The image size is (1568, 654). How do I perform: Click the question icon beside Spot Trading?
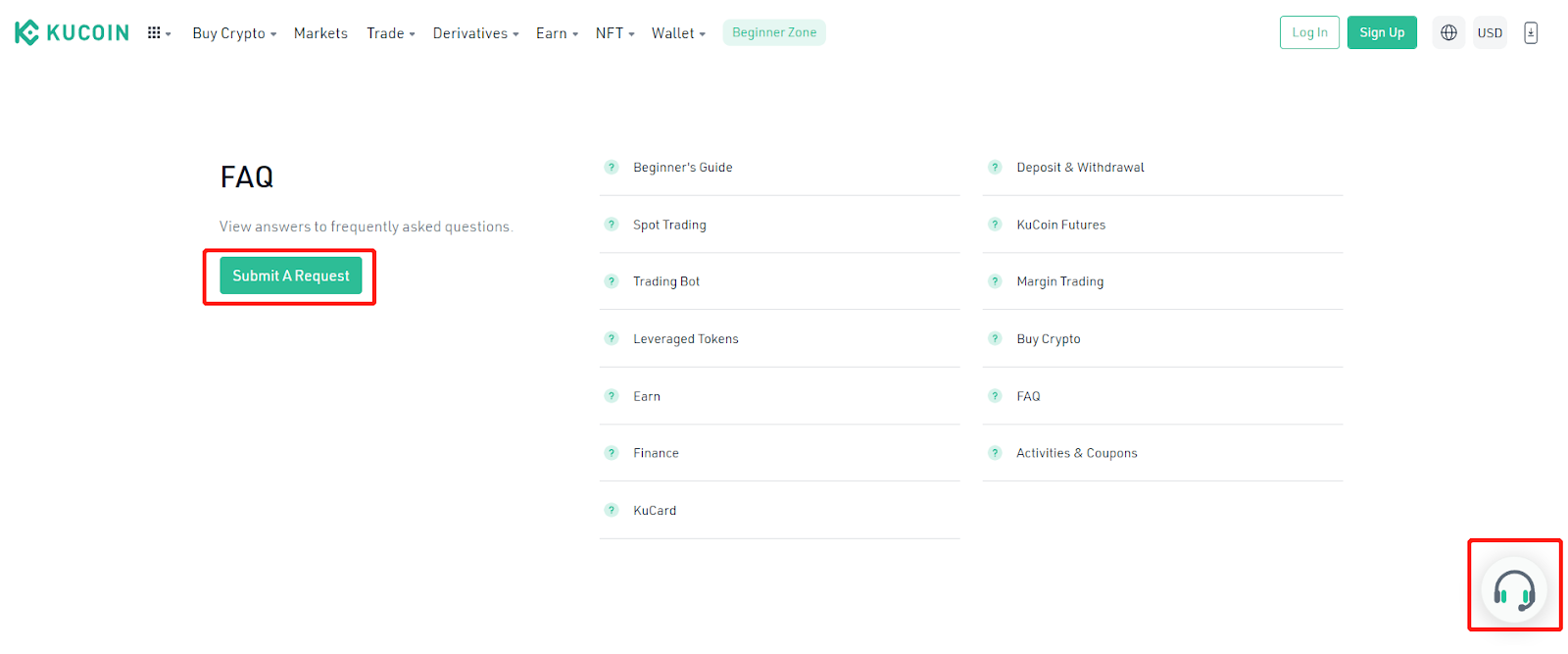612,225
